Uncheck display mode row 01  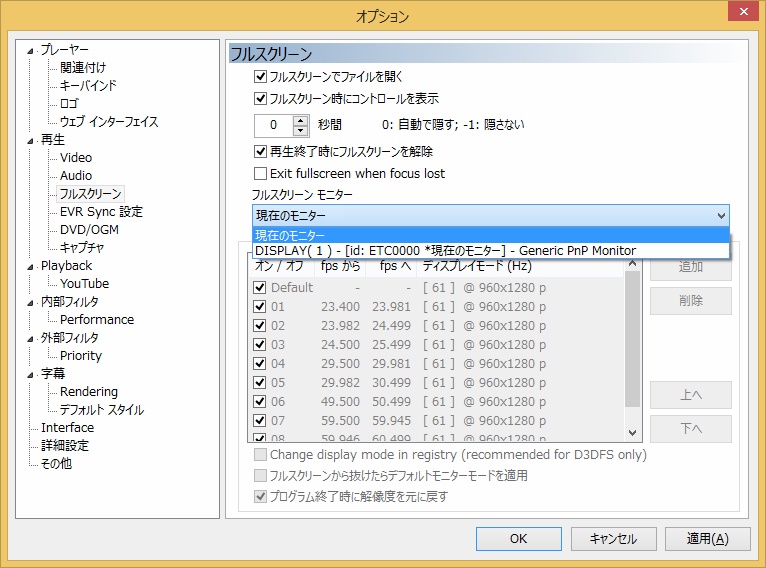[260, 307]
